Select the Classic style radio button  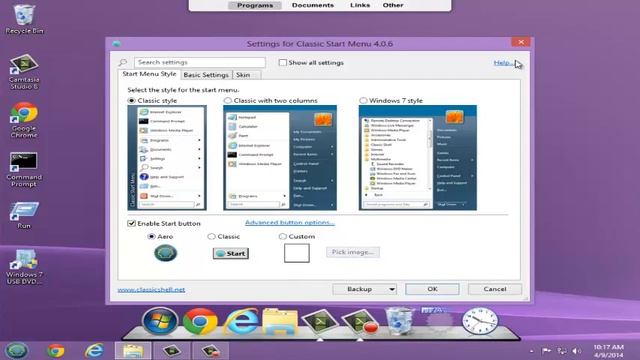(x=131, y=100)
